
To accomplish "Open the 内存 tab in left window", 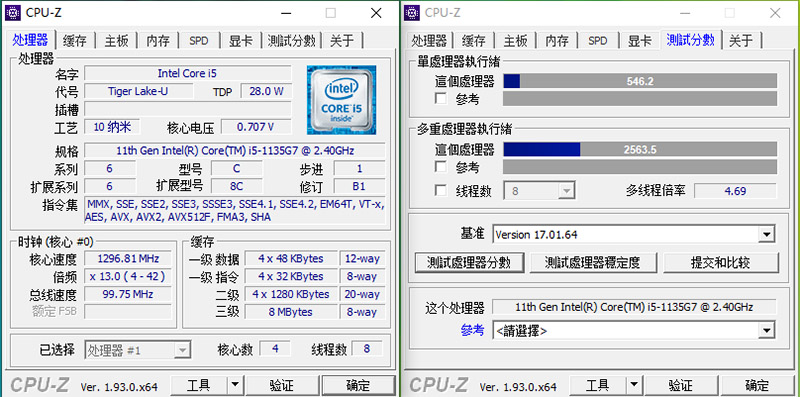I will (158, 41).
